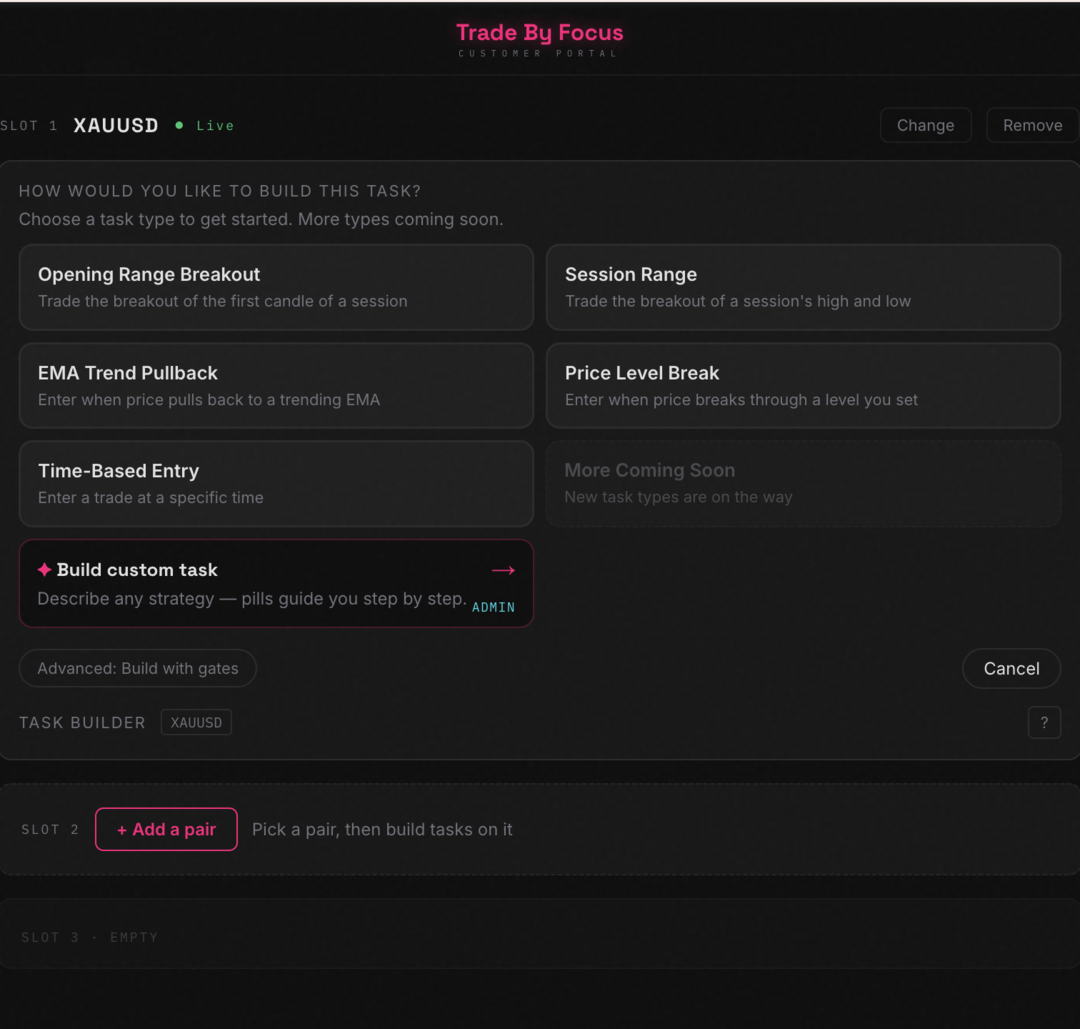The height and width of the screenshot is (1029, 1080).
Task: Add a pair to Slot 2
Action: [x=166, y=829]
